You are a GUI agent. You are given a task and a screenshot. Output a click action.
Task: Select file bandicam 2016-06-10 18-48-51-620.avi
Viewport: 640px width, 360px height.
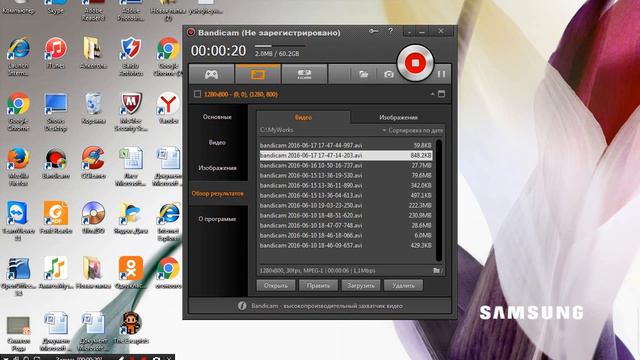346,215
